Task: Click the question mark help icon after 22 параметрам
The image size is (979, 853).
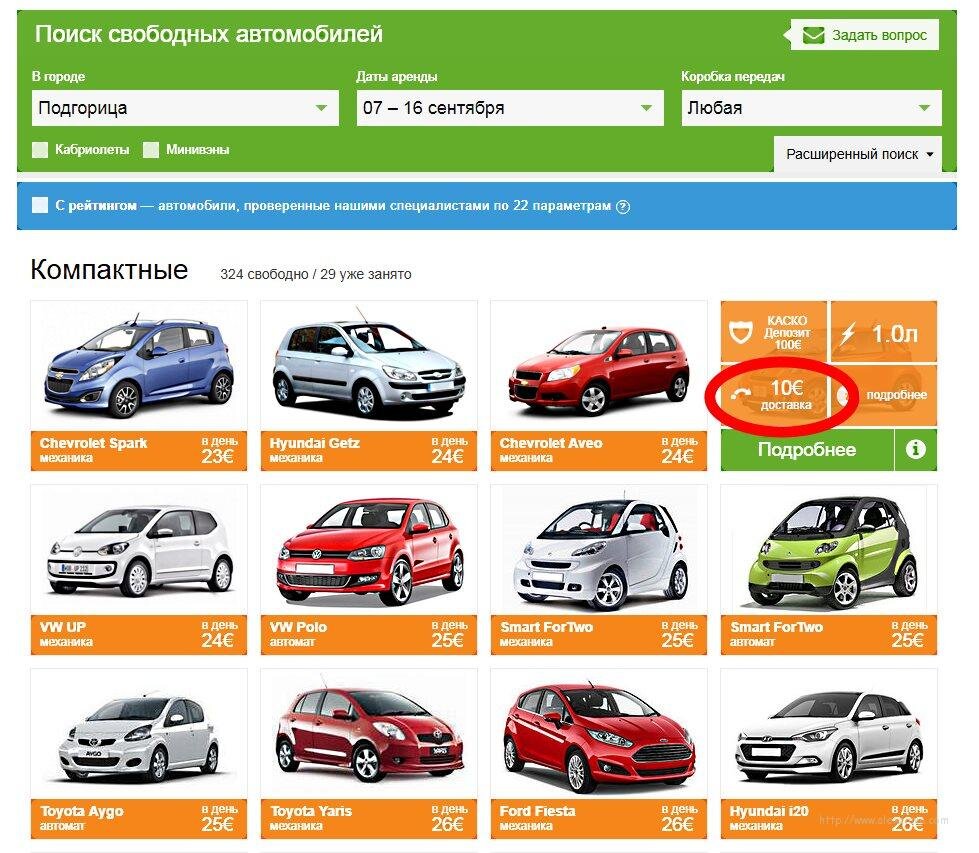Action: tap(622, 207)
